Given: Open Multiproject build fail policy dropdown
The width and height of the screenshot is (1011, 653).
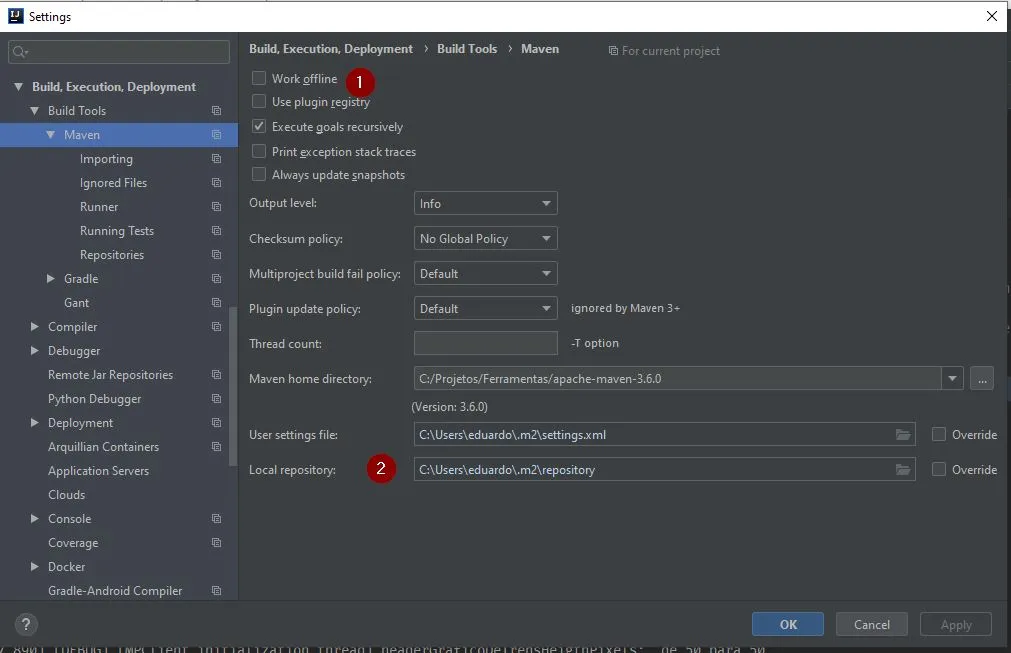Looking at the screenshot, I should click(486, 274).
